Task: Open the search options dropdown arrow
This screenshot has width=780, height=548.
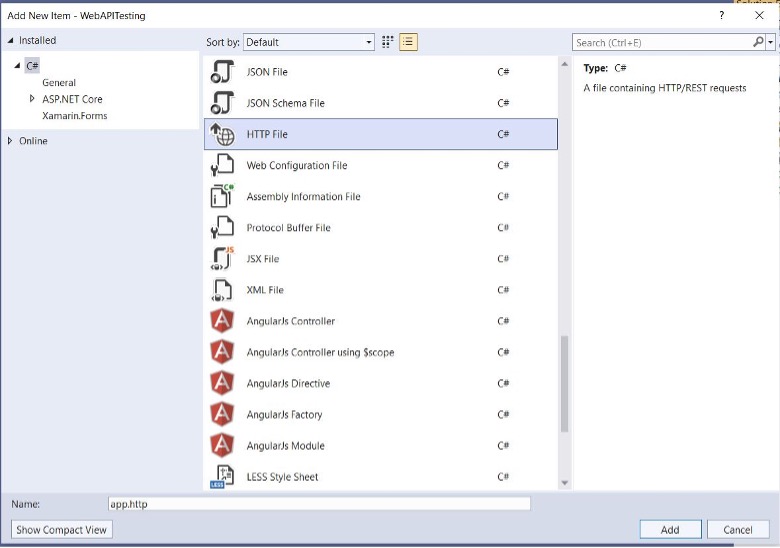Action: tap(770, 42)
